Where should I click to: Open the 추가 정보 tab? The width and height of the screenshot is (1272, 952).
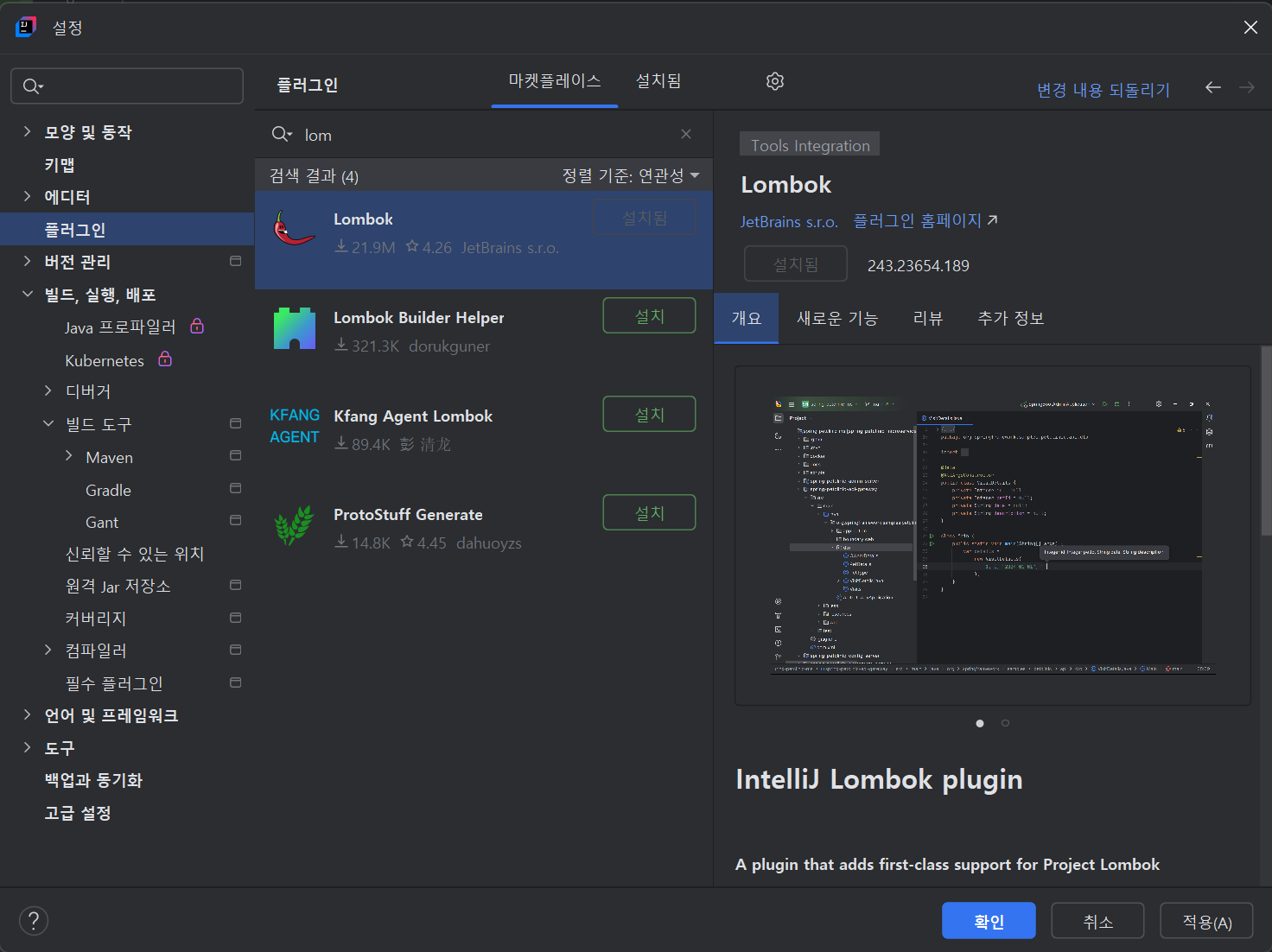tap(1011, 318)
